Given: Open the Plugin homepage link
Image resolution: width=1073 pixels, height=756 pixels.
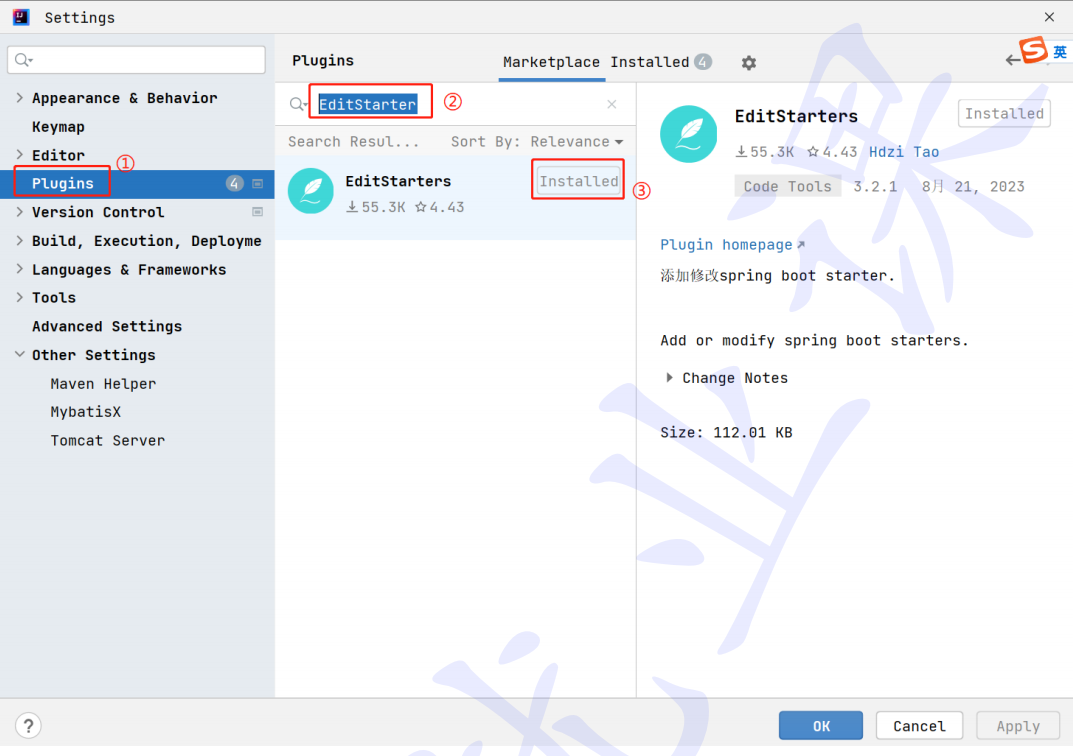Looking at the screenshot, I should (732, 245).
